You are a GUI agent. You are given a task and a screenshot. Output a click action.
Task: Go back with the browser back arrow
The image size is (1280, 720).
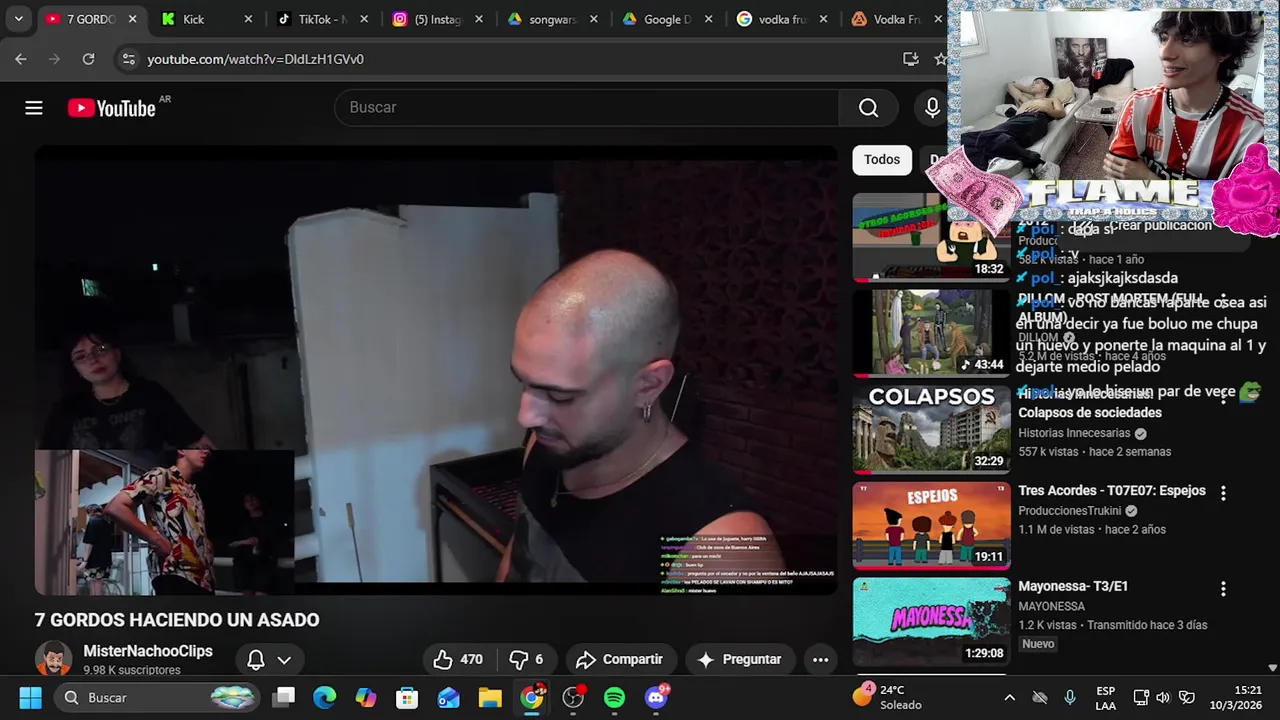21,59
